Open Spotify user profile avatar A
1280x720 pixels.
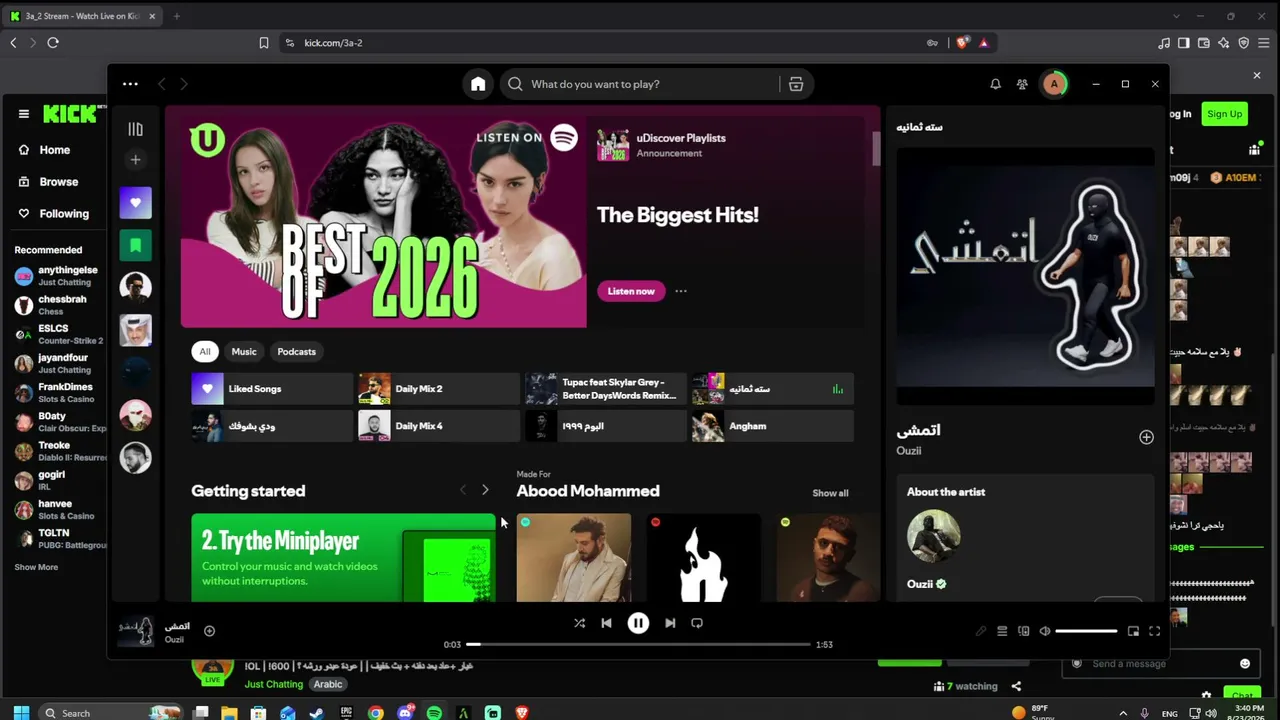coord(1053,84)
